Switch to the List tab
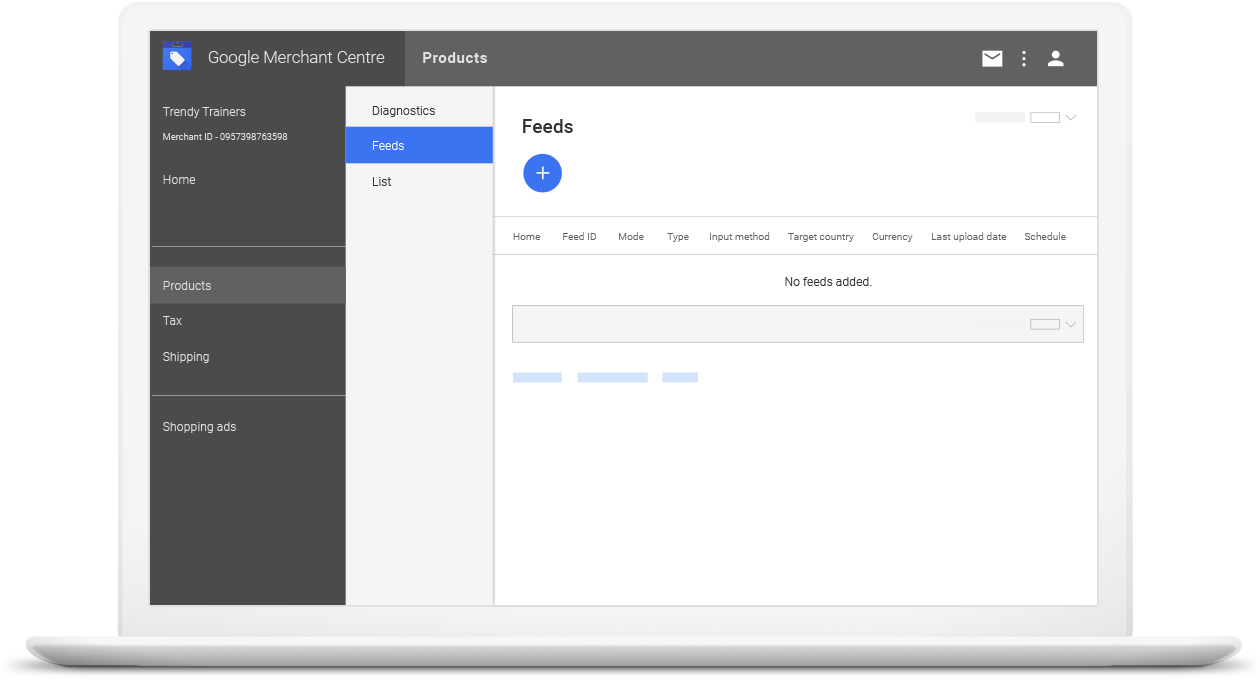This screenshot has height=694, width=1260. click(419, 181)
